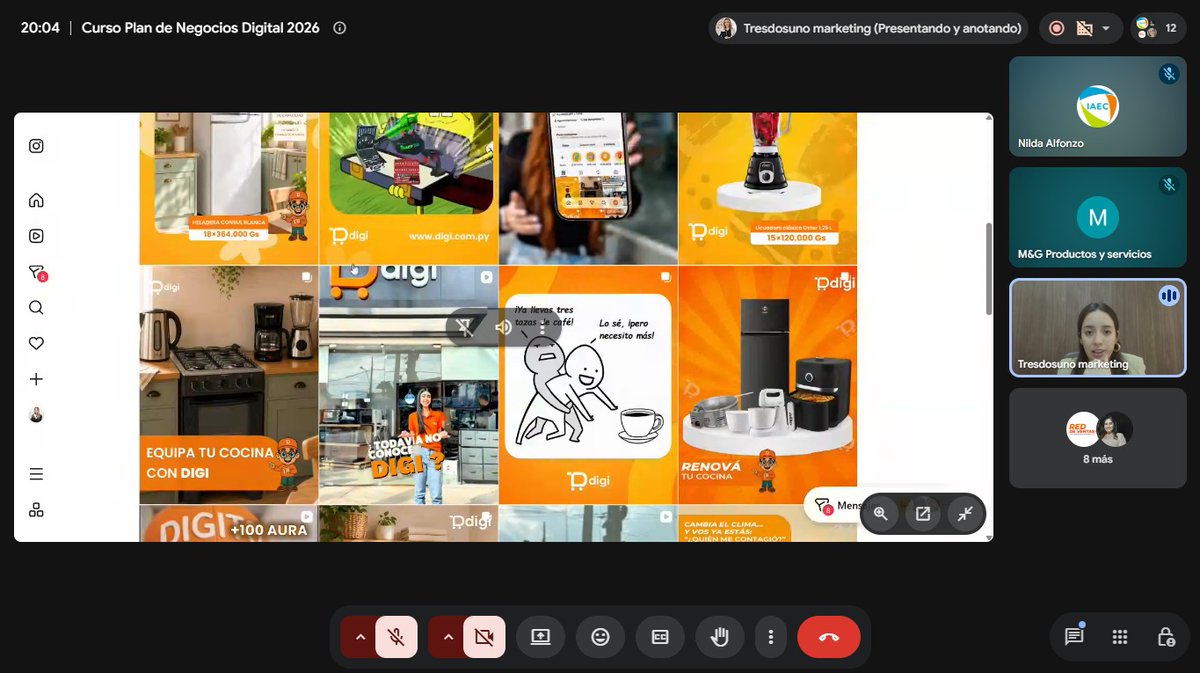The image size is (1200, 673).
Task: Open Instagram Reels icon
Action: pos(36,236)
